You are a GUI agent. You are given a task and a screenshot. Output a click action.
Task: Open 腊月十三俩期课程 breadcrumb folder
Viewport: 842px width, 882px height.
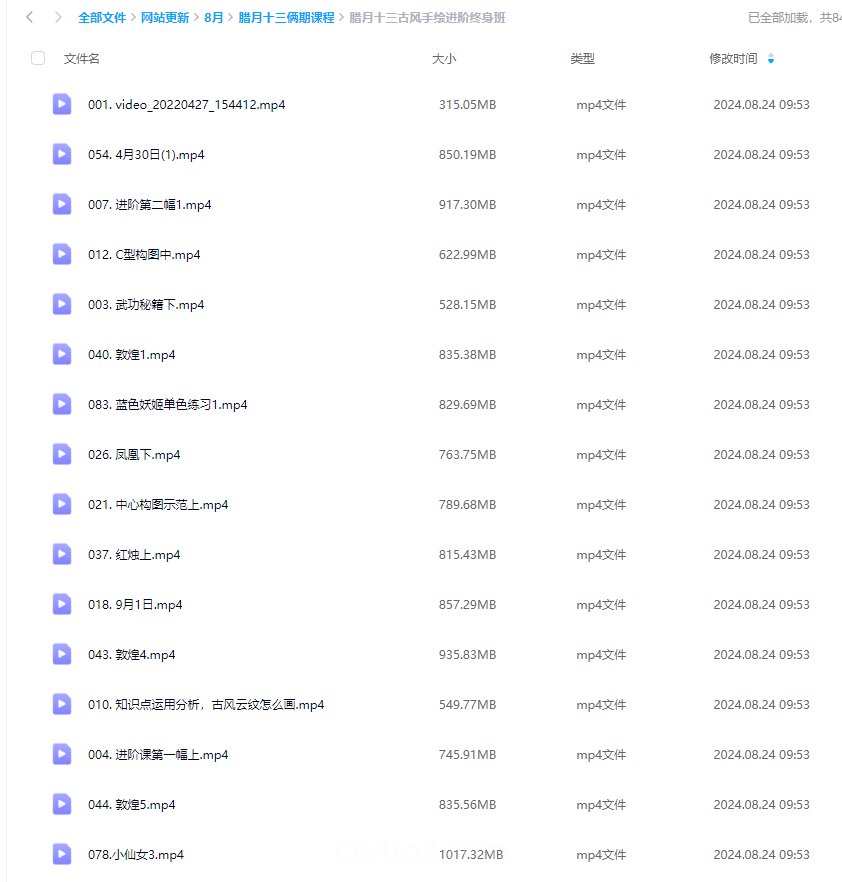[x=286, y=18]
